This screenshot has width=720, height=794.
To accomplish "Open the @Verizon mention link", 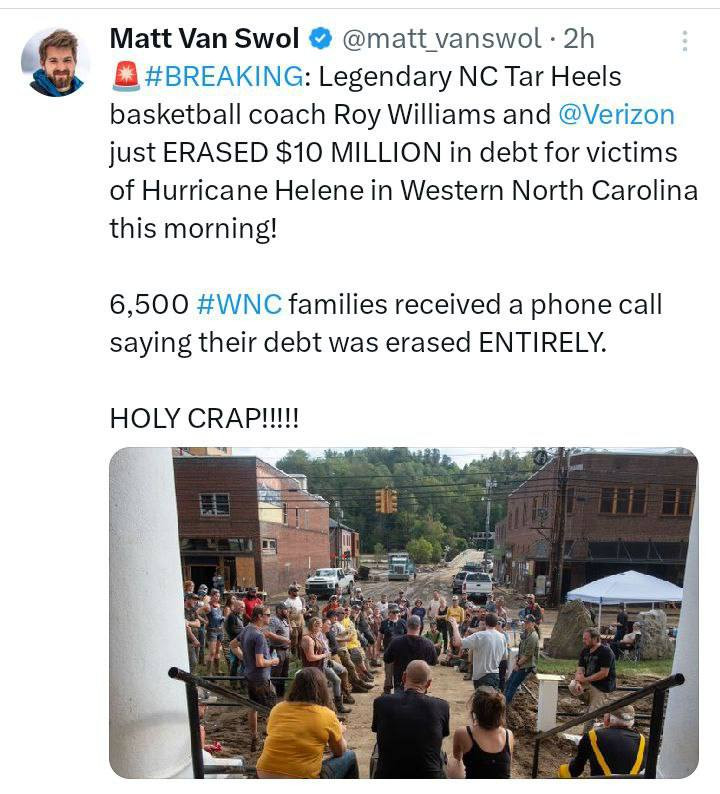I will [616, 114].
